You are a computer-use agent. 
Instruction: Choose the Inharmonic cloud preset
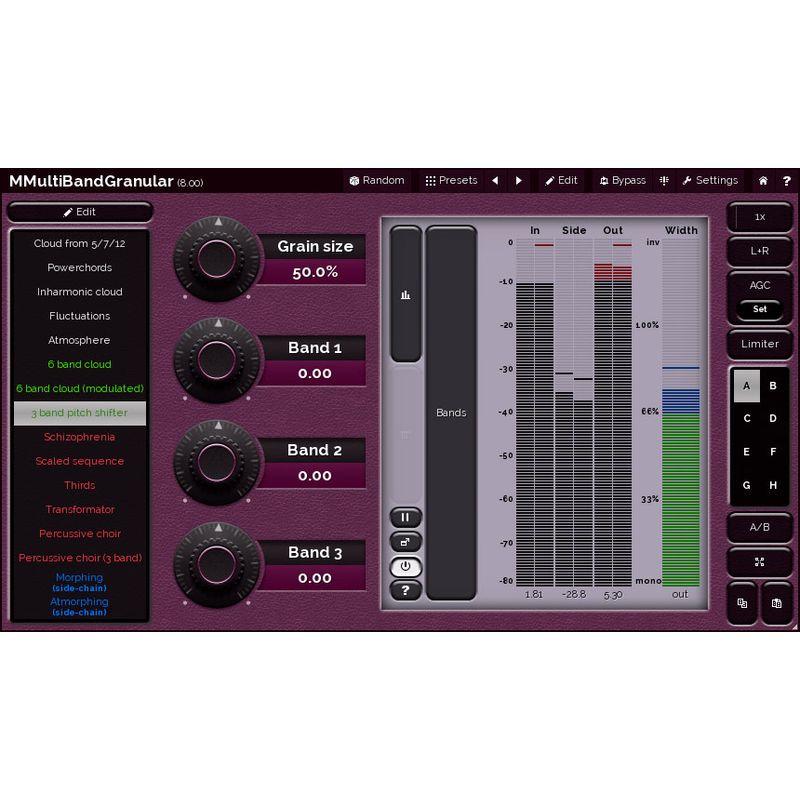pyautogui.click(x=80, y=292)
